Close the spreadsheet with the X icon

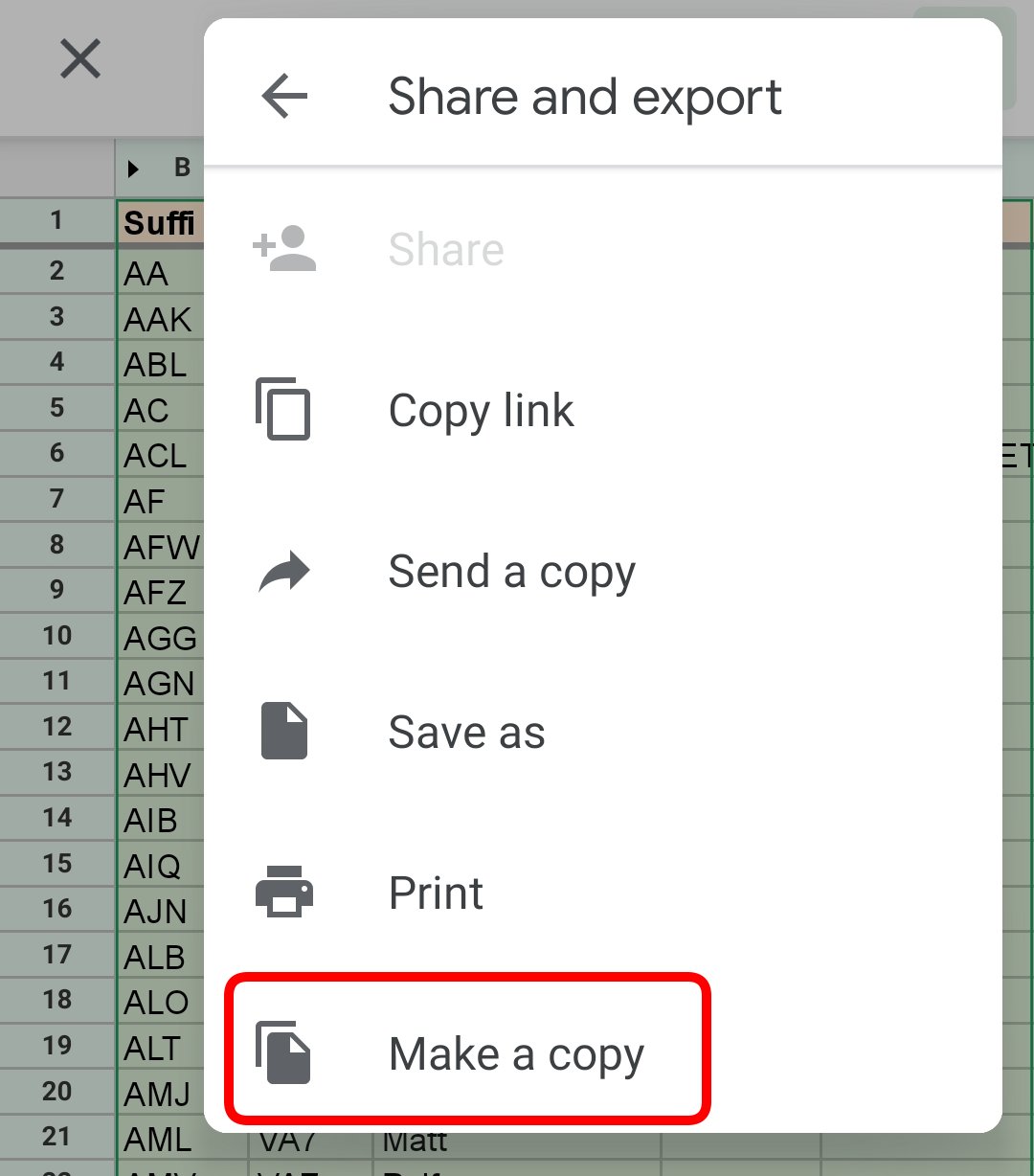pos(80,59)
